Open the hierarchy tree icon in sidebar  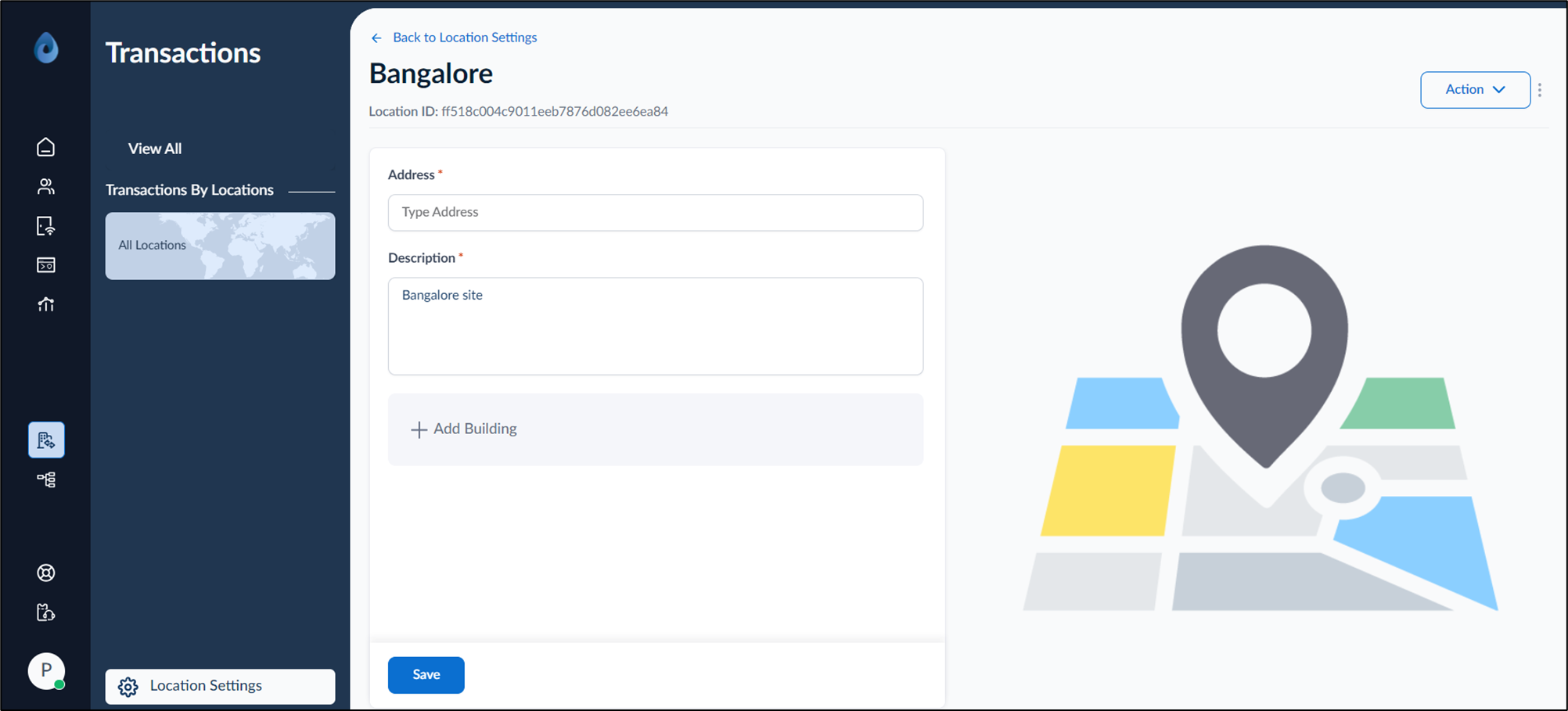pos(46,479)
